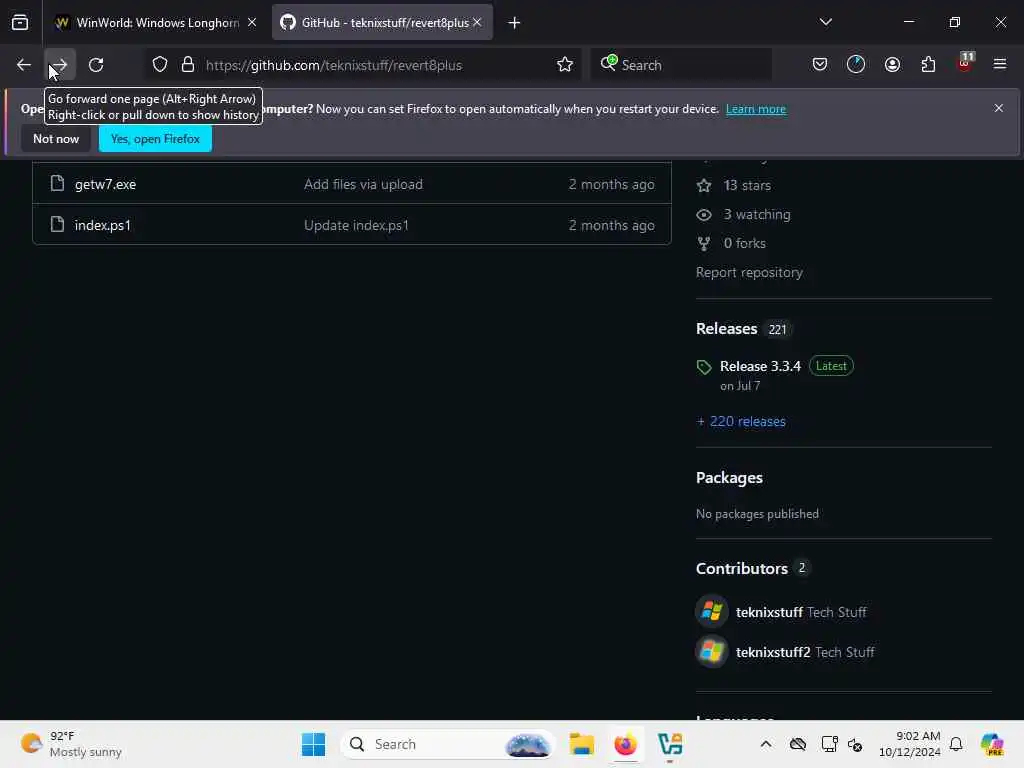
Task: View the 13 stars link
Action: coord(746,185)
